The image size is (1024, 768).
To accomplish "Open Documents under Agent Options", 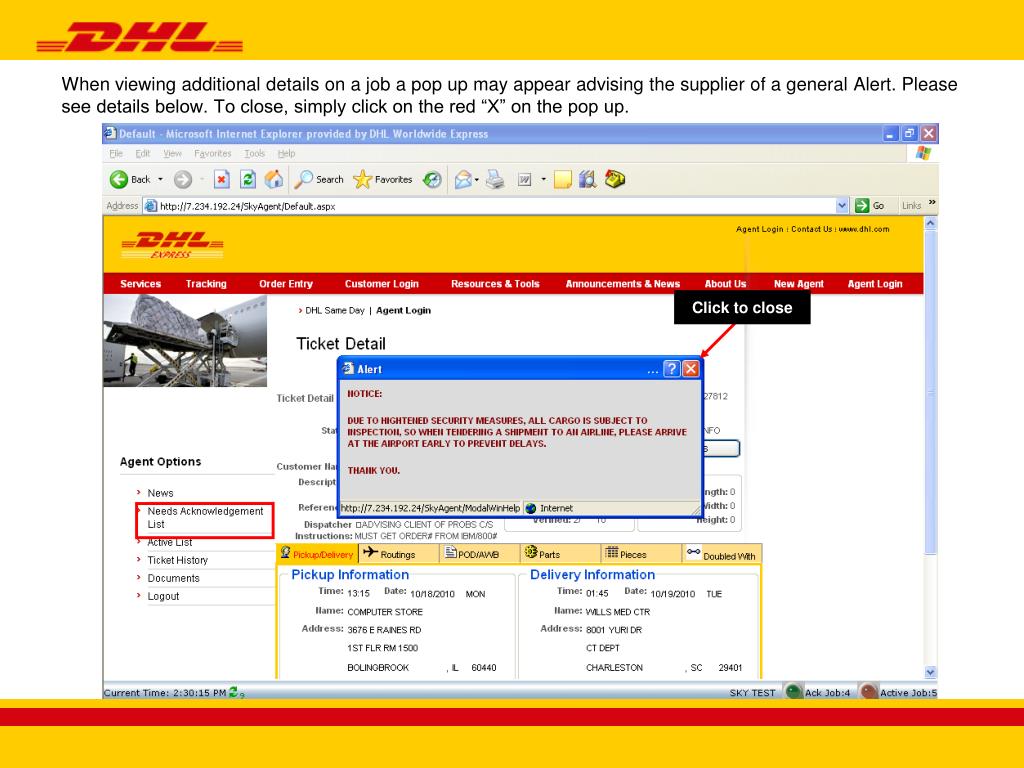I will (x=173, y=578).
